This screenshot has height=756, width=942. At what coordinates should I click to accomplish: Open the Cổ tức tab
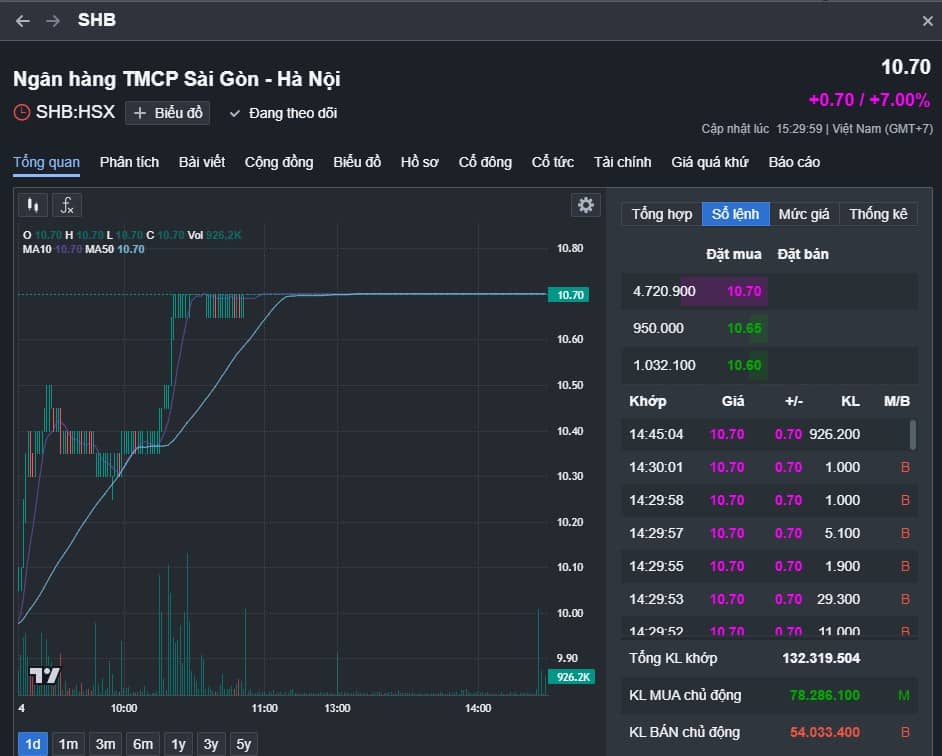(553, 162)
